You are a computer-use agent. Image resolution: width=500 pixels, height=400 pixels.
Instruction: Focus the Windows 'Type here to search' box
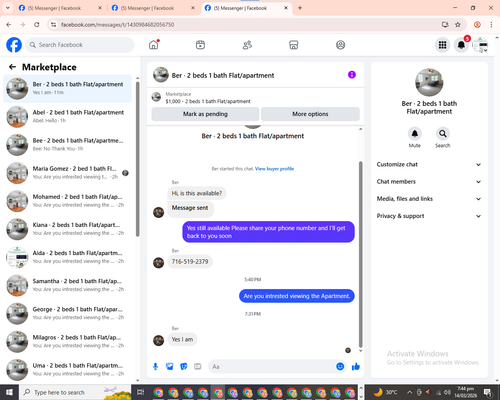[75, 392]
